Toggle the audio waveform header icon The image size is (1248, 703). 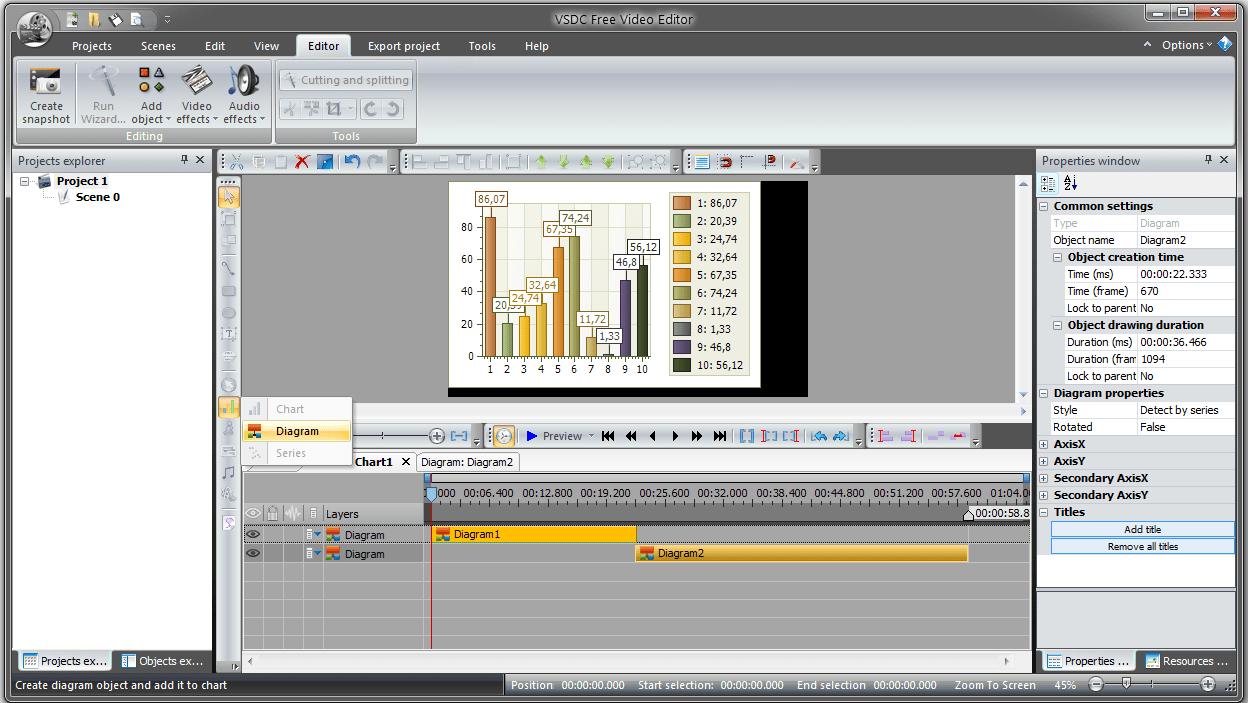coord(293,513)
